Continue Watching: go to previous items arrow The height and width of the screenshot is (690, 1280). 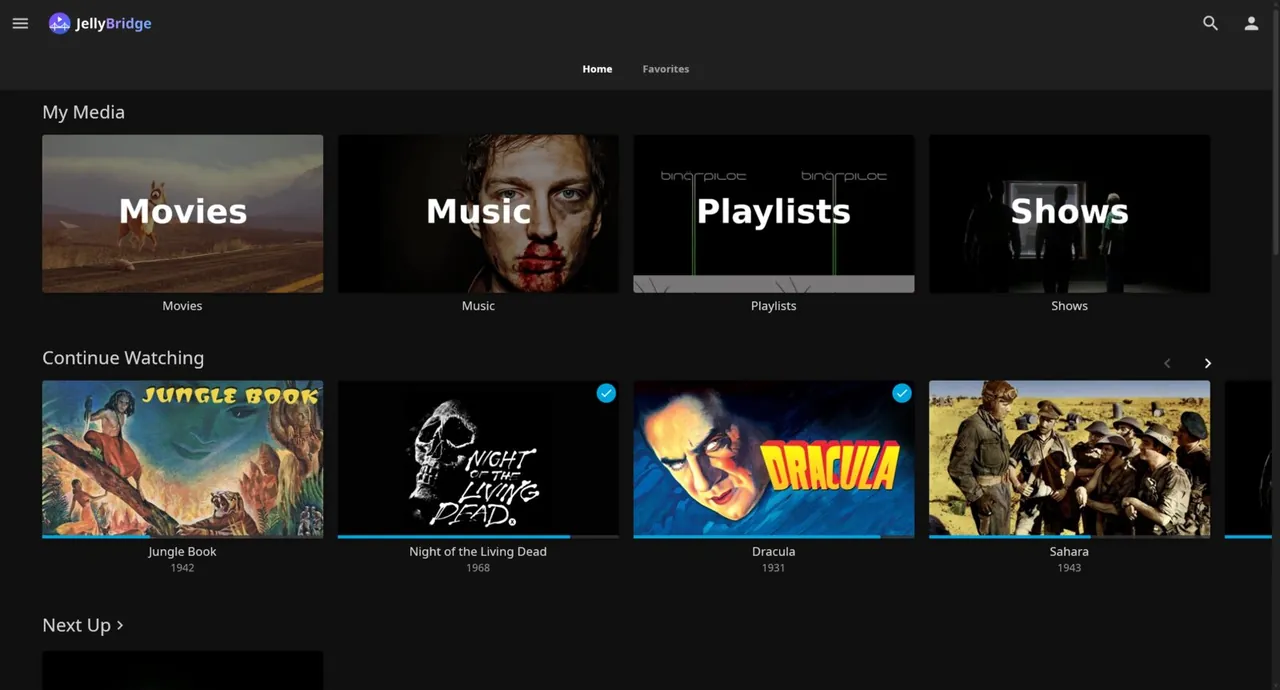click(1167, 363)
